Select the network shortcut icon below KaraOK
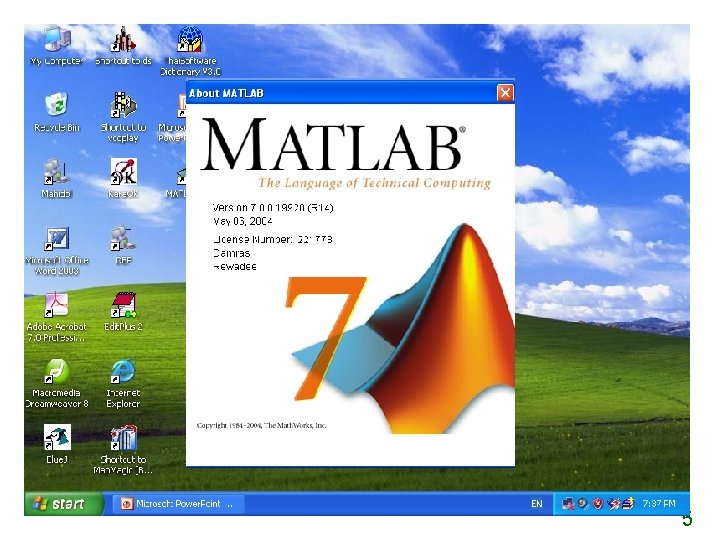 tap(123, 245)
